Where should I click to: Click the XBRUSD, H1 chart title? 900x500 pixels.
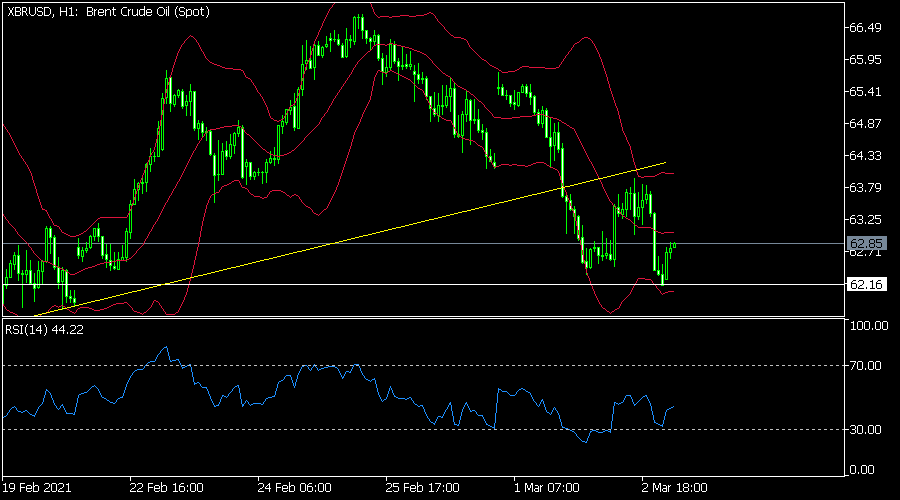(x=108, y=12)
